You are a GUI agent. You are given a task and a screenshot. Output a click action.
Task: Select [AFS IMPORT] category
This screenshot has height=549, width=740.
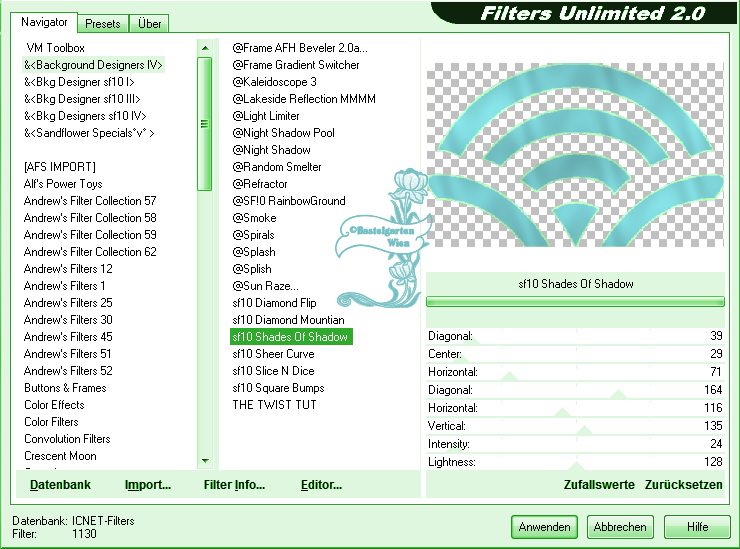(60, 167)
